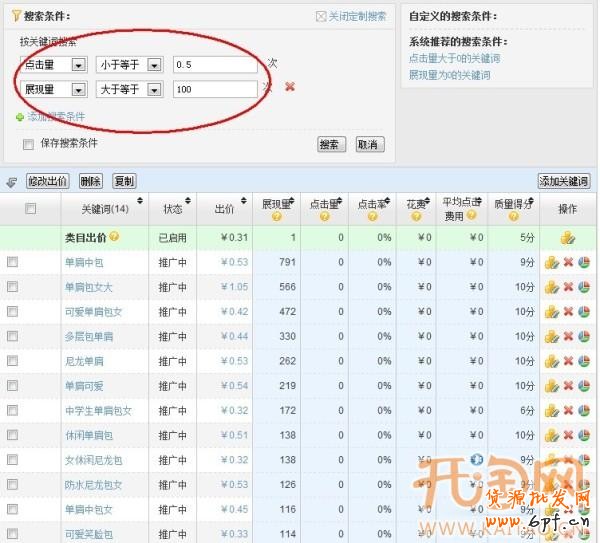Enable the 保存搜索条件 checkbox
This screenshot has height=543, width=600.
coord(28,144)
